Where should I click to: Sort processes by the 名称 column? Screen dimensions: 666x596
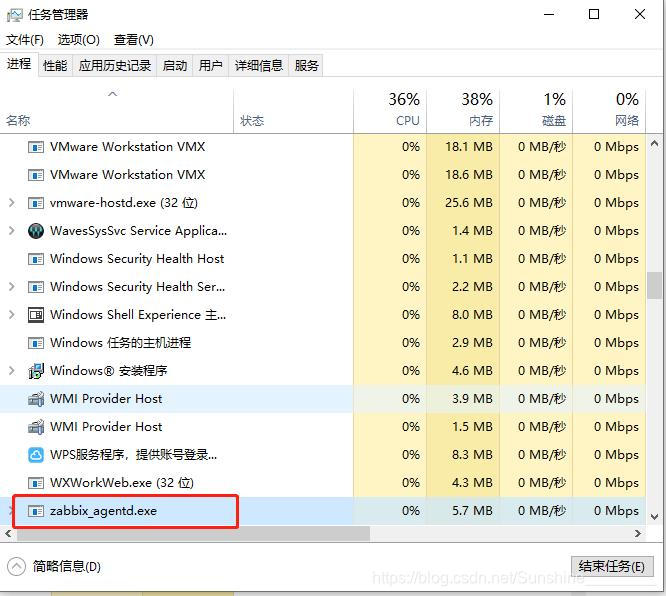[116, 111]
